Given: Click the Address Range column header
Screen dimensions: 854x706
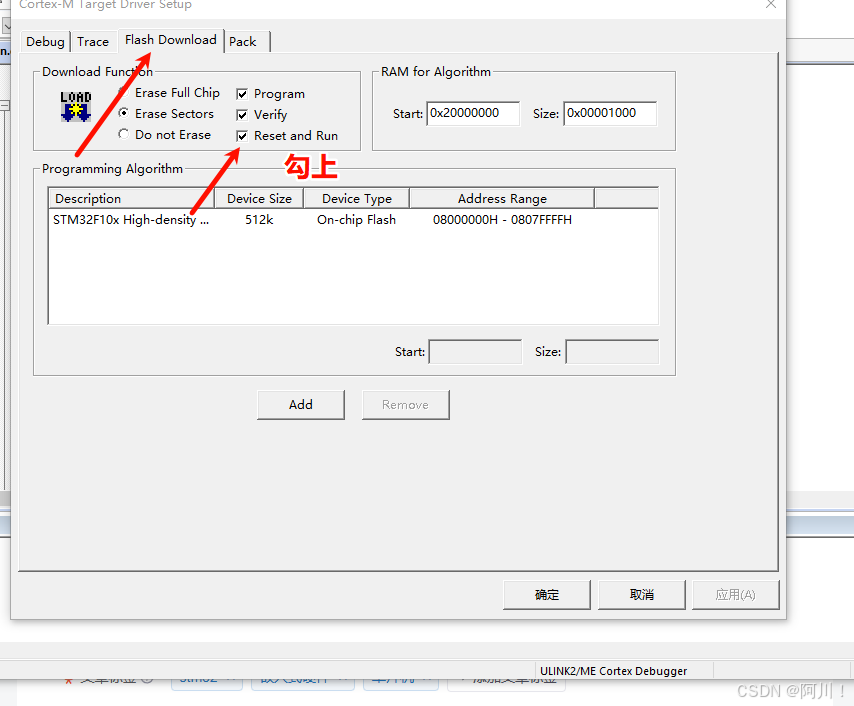Looking at the screenshot, I should 502,198.
